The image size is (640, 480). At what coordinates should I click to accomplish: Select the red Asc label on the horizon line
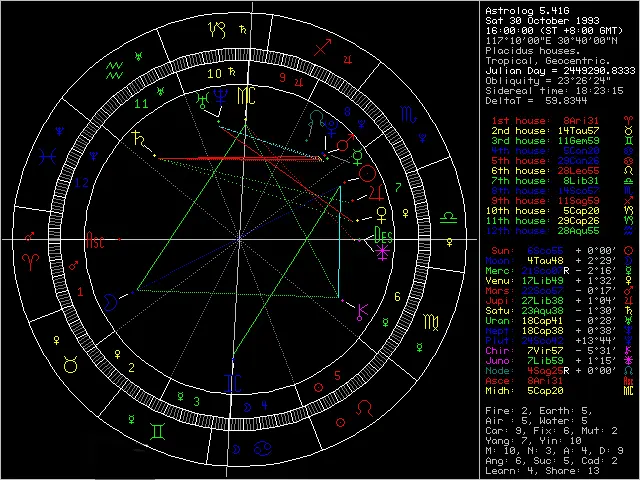click(95, 240)
